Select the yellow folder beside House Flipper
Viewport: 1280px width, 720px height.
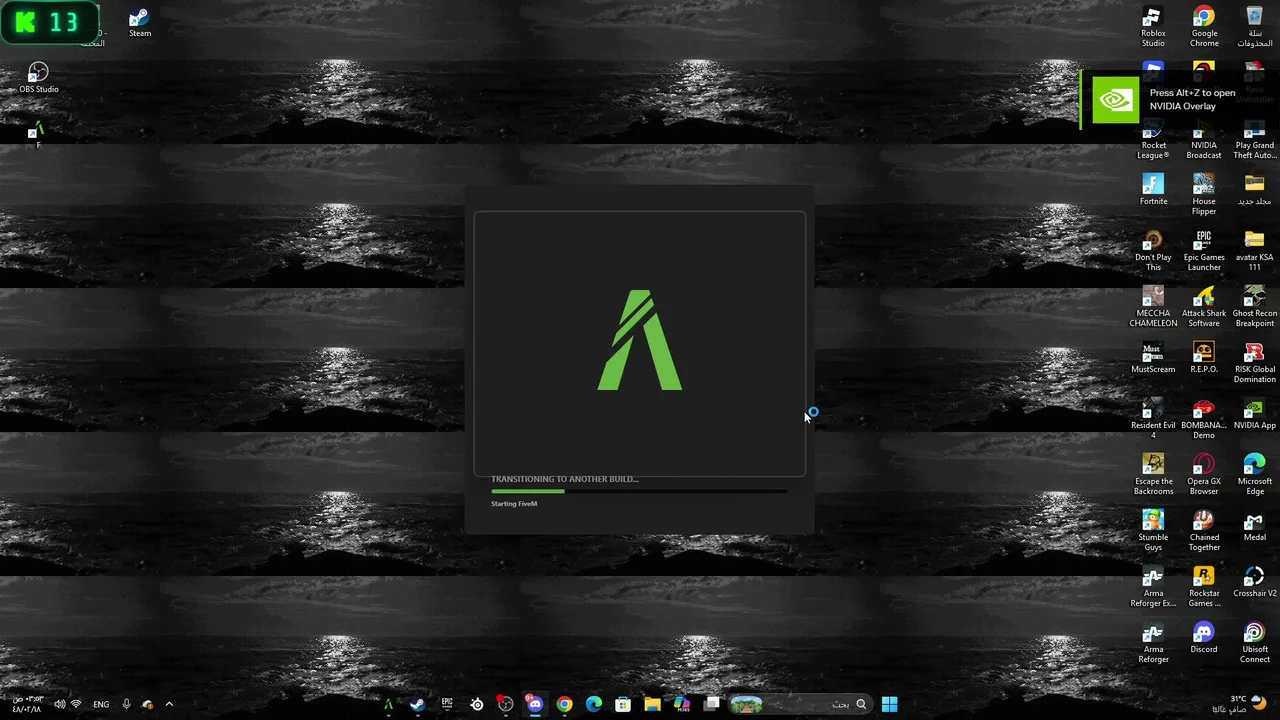point(1255,190)
